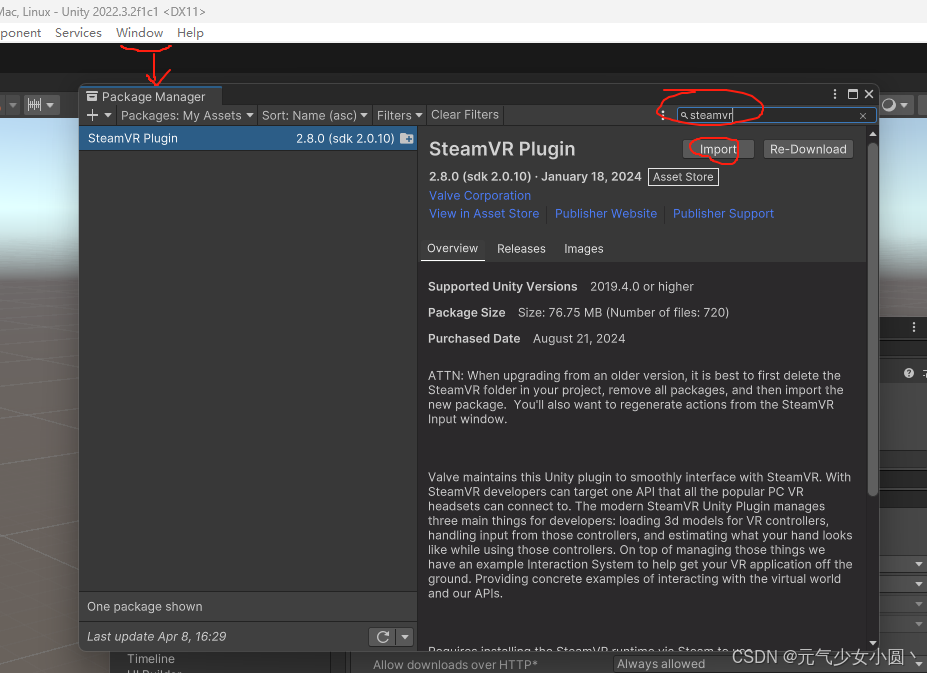
Task: Expand the grid snapping dropdown arrow
Action: pos(50,105)
